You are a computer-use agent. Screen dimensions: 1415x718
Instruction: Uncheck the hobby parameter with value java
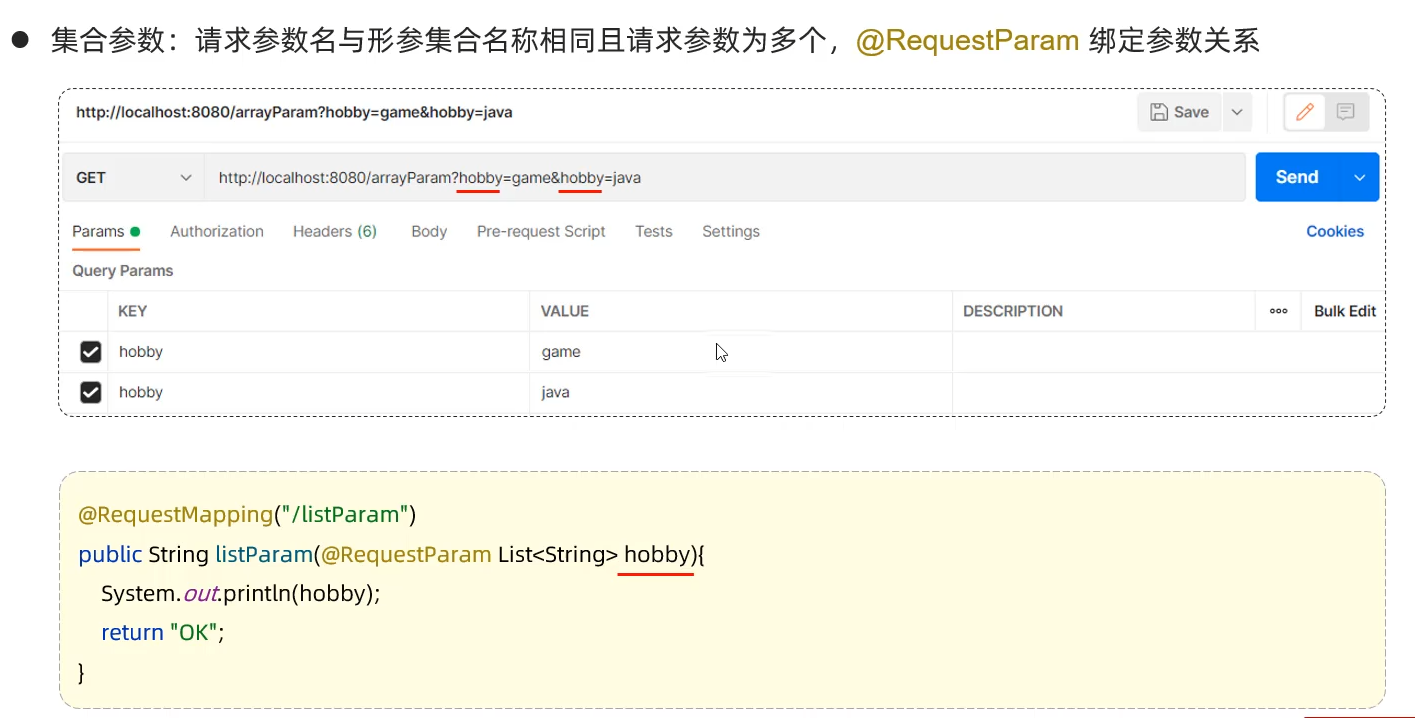[x=90, y=391]
